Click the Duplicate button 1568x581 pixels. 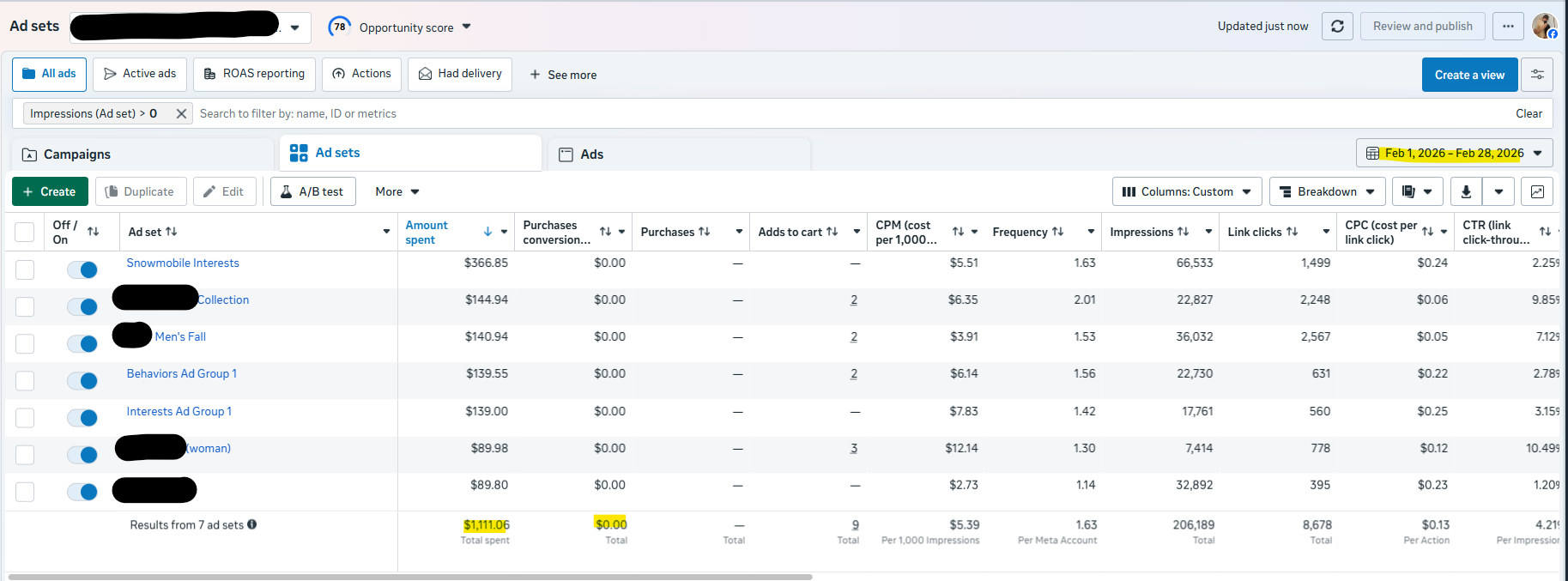[140, 191]
